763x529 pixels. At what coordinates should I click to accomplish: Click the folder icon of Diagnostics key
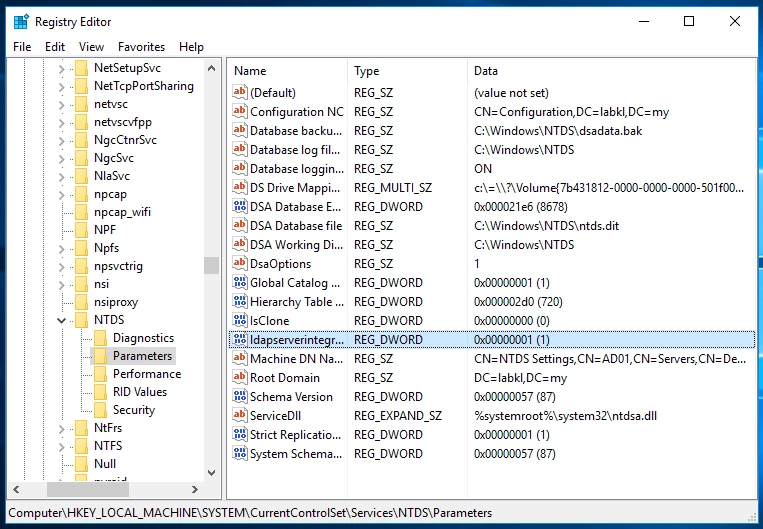(x=101, y=338)
